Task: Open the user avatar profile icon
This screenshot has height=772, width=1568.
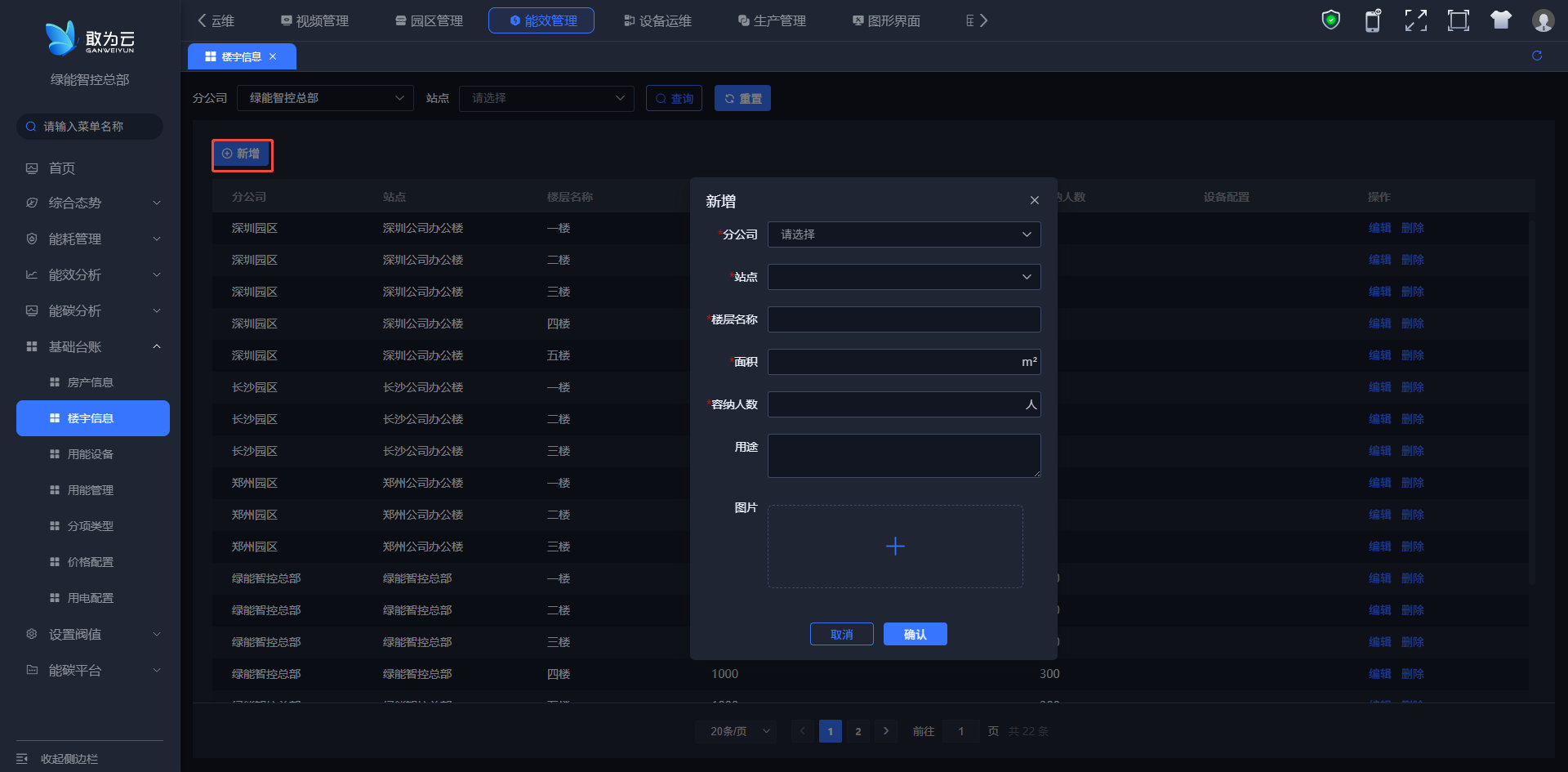Action: 1543,20
